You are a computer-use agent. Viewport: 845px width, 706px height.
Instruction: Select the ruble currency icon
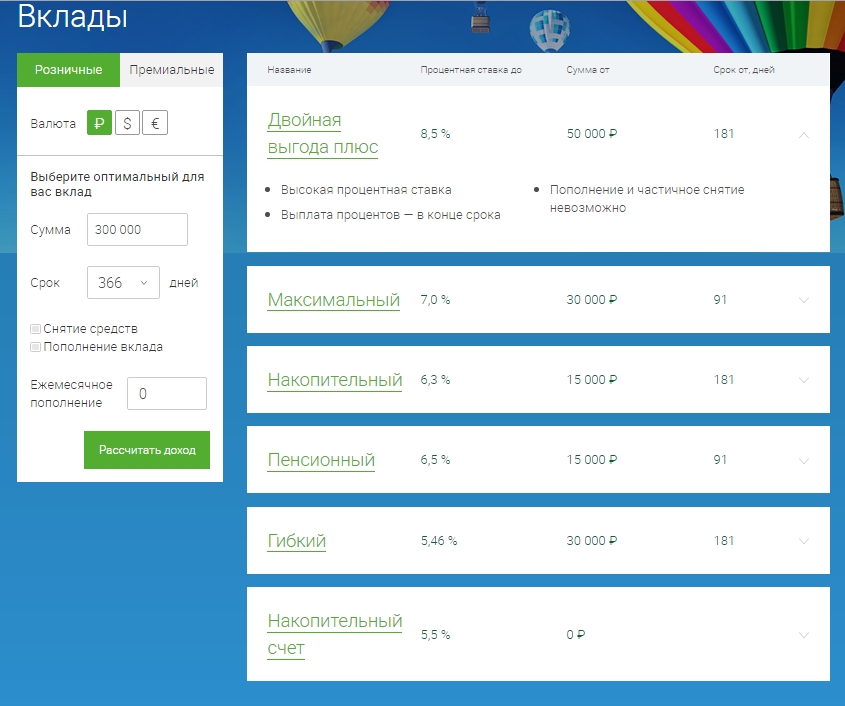(99, 123)
